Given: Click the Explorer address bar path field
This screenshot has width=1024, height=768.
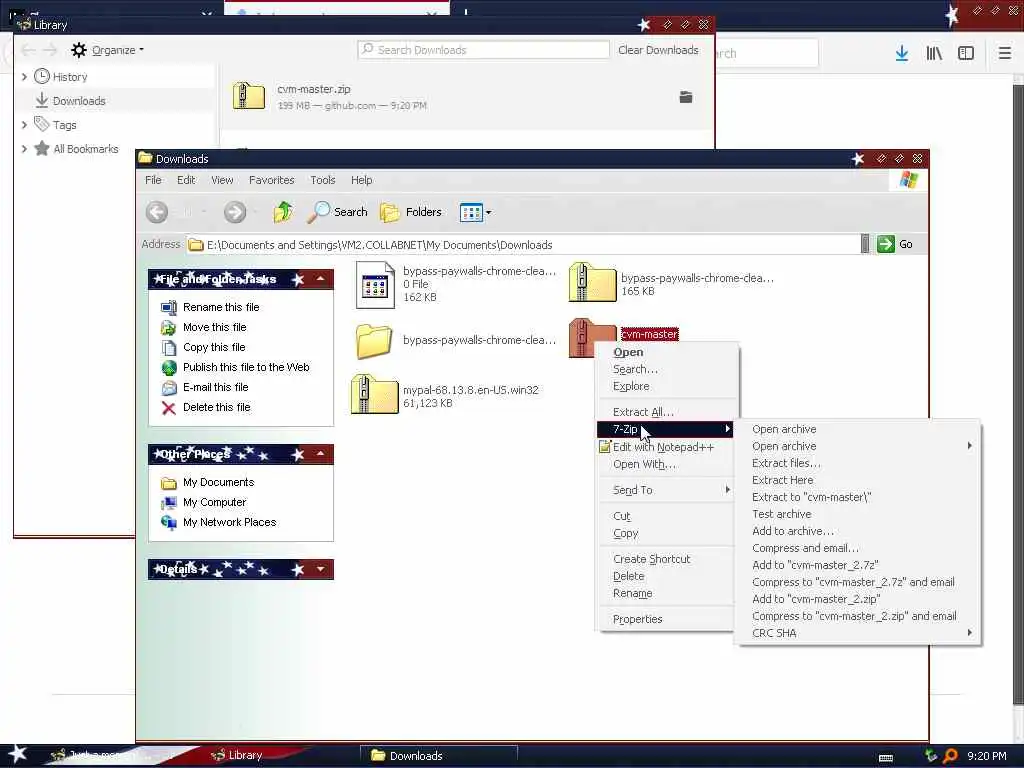Looking at the screenshot, I should [x=522, y=245].
